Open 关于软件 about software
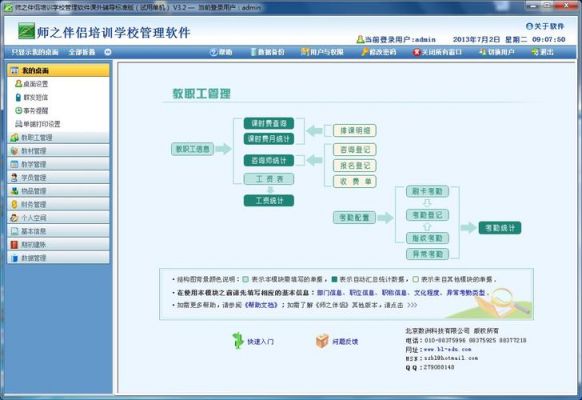582x400 pixels. click(545, 26)
